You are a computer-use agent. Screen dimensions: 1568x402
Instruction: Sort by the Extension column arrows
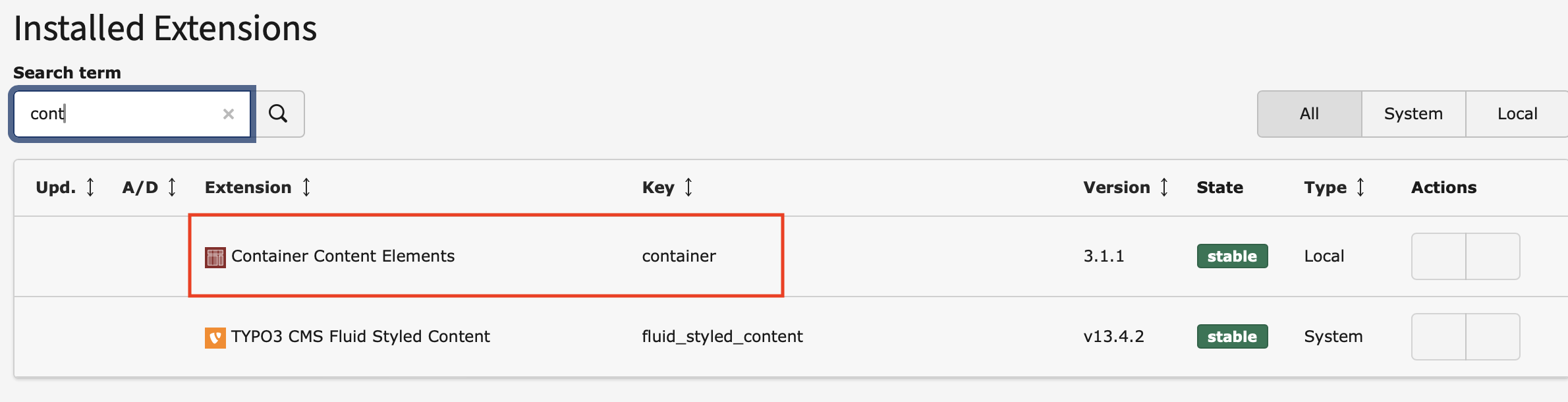pyautogui.click(x=306, y=187)
